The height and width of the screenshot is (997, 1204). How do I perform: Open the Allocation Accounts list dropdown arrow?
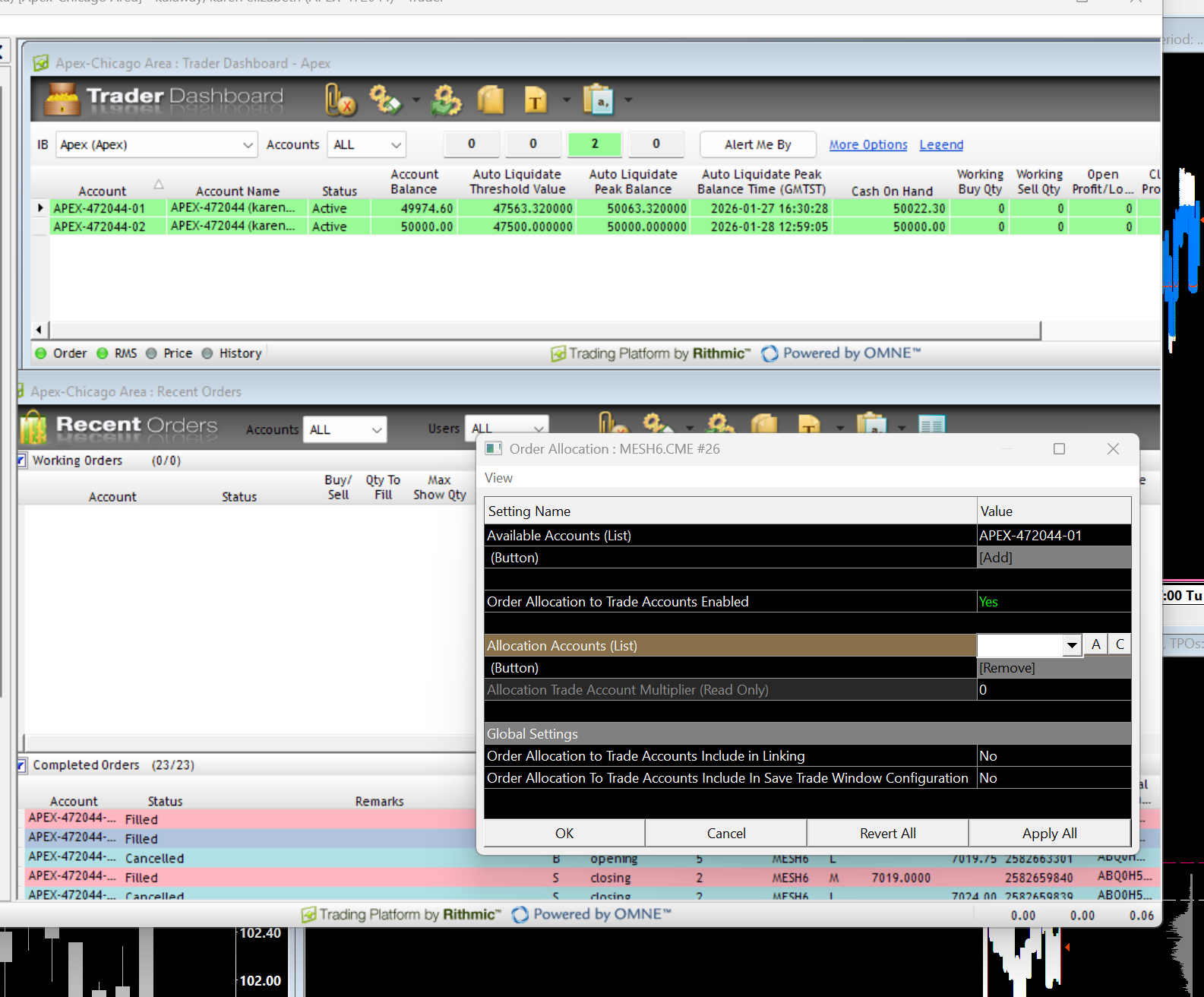pos(1071,645)
